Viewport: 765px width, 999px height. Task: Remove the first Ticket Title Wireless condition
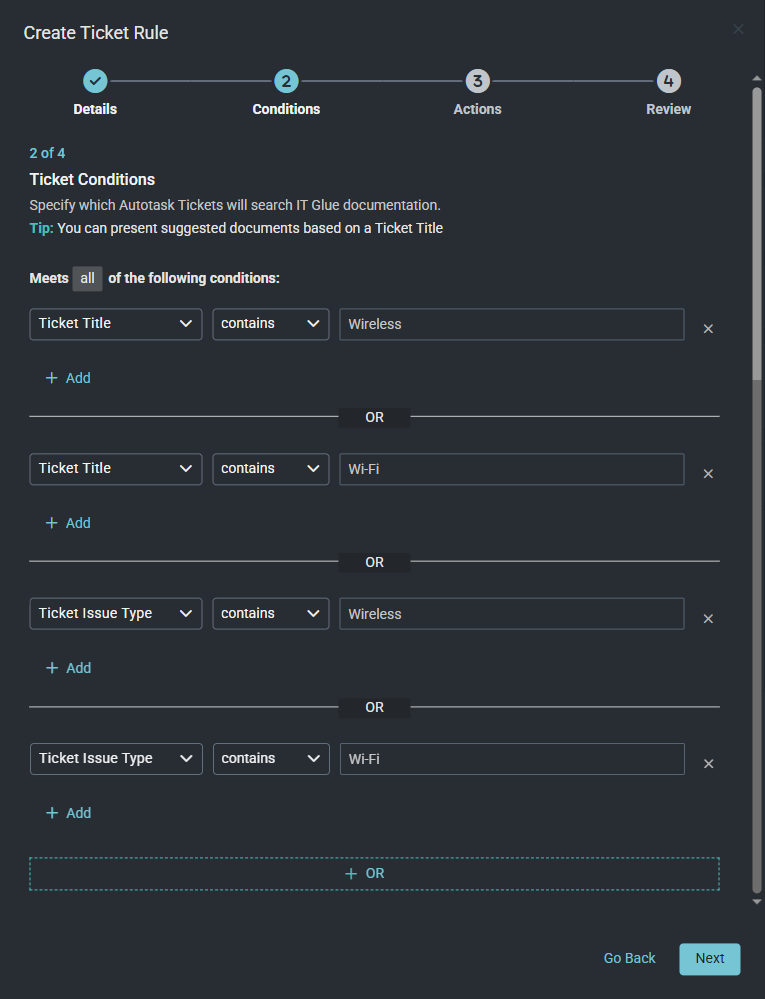(x=708, y=329)
